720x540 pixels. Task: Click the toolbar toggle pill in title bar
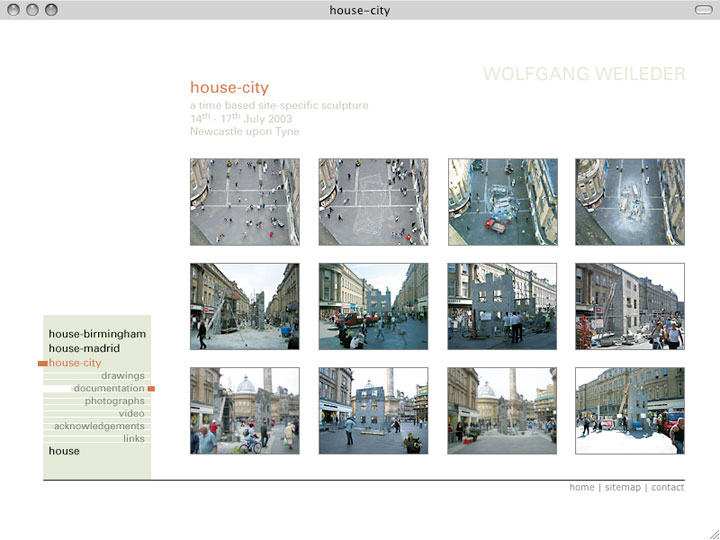(x=702, y=10)
